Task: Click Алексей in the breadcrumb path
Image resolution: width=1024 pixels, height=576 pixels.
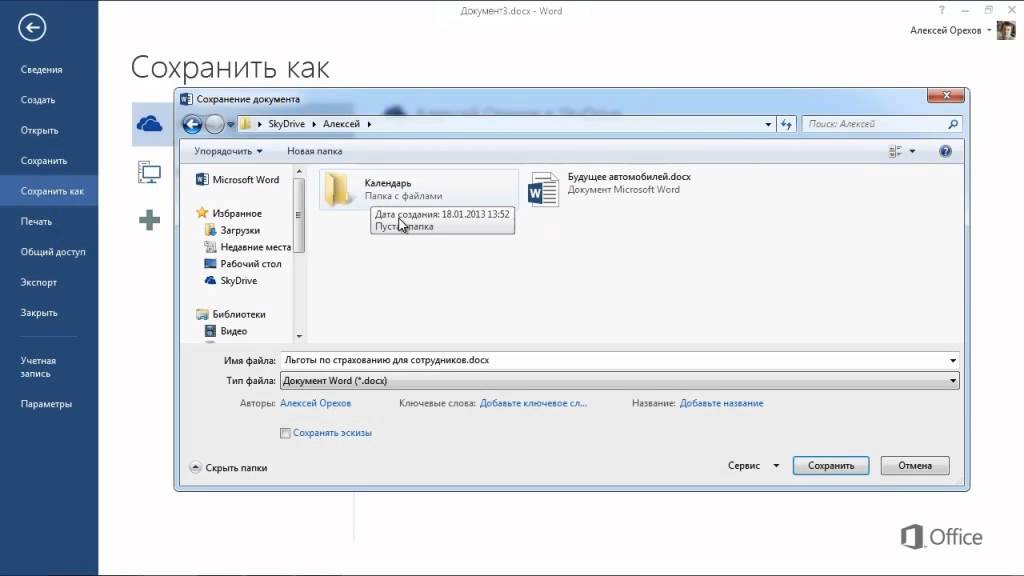Action: click(x=342, y=124)
